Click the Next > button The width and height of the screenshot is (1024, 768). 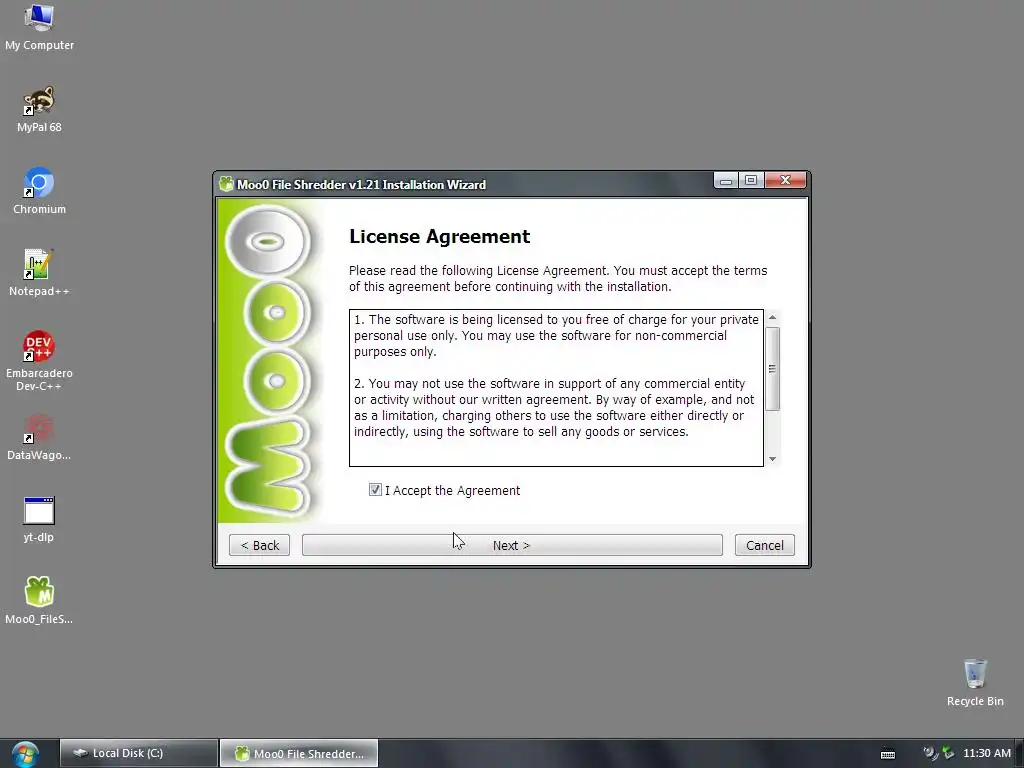pos(512,545)
